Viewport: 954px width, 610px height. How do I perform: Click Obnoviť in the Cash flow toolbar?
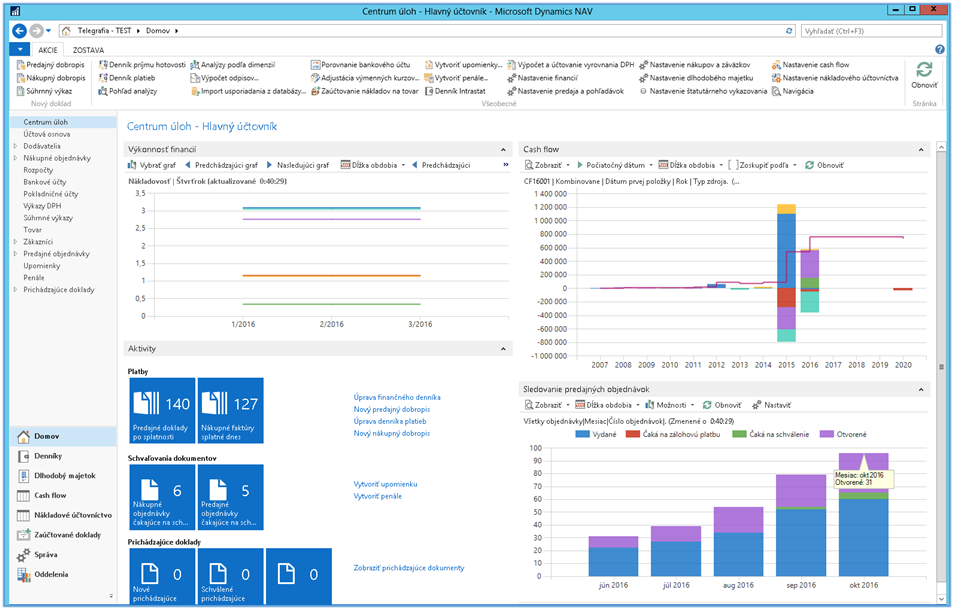click(824, 165)
